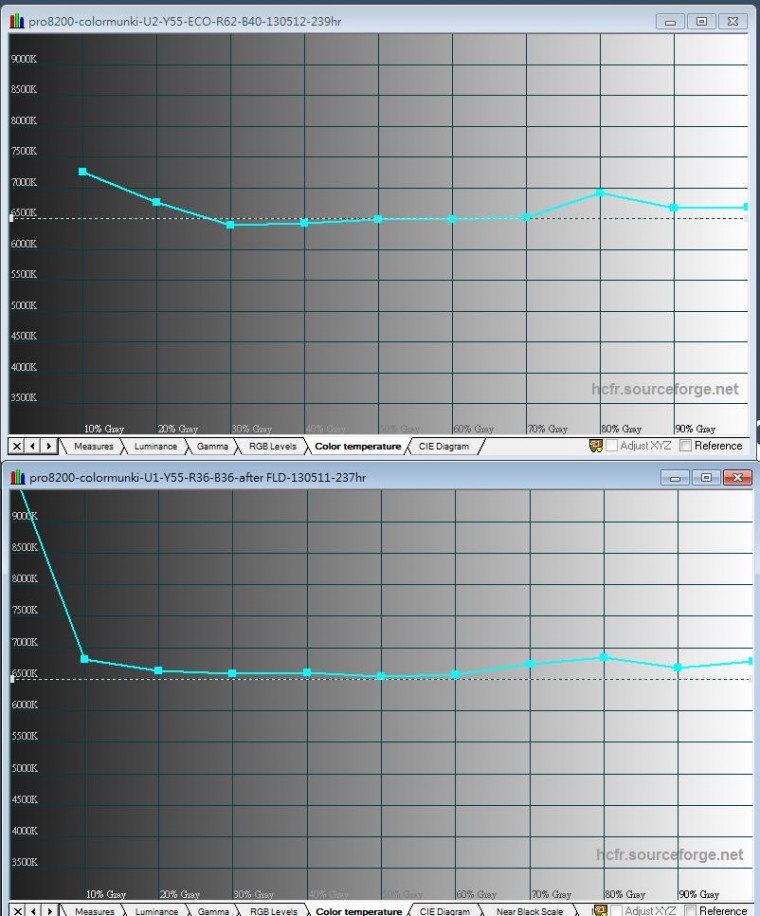This screenshot has height=916, width=760.
Task: Select the Gamma tab in the bottom window
Action: coord(213,911)
